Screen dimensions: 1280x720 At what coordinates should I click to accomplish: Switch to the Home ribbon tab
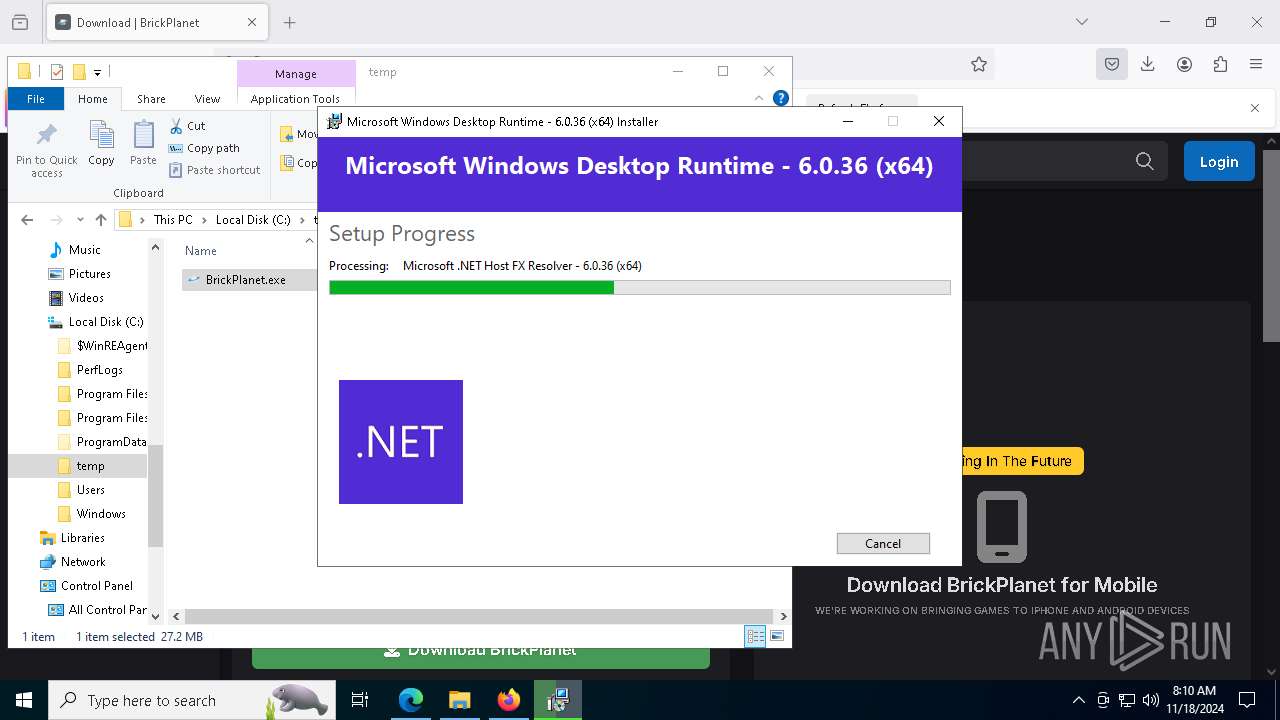pos(93,99)
